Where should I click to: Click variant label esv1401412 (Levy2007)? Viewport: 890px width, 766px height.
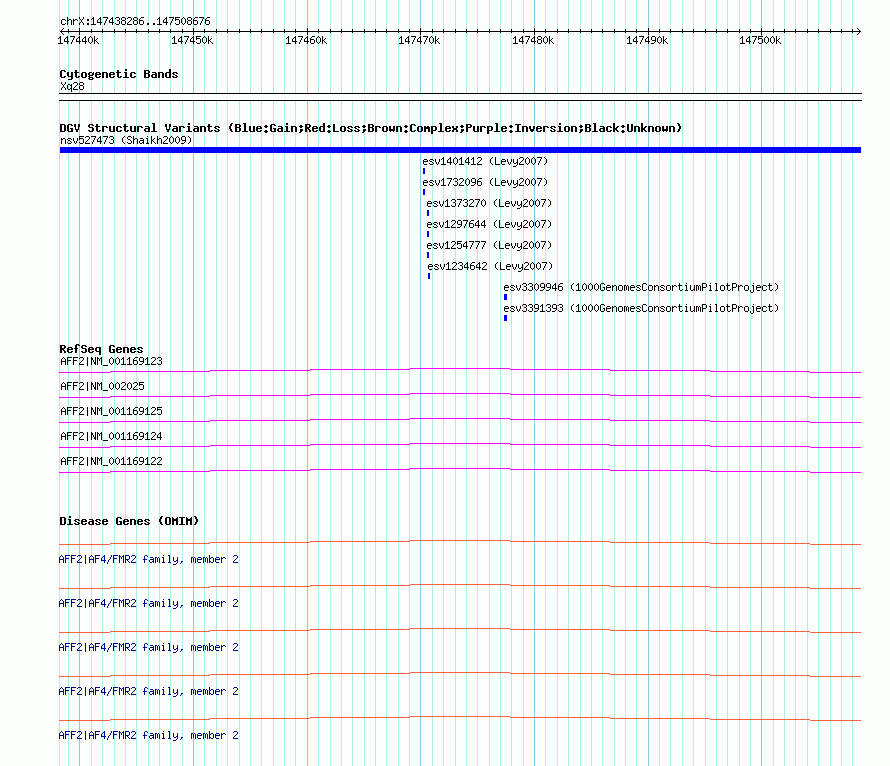485,161
